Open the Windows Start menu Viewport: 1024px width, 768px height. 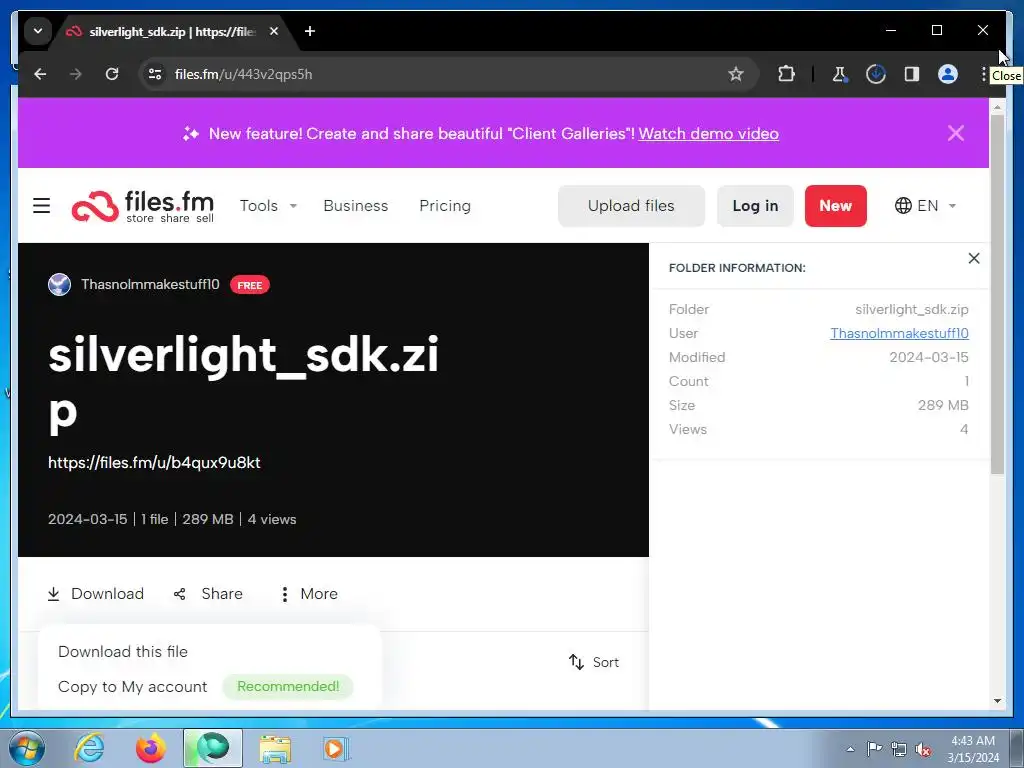[26, 748]
